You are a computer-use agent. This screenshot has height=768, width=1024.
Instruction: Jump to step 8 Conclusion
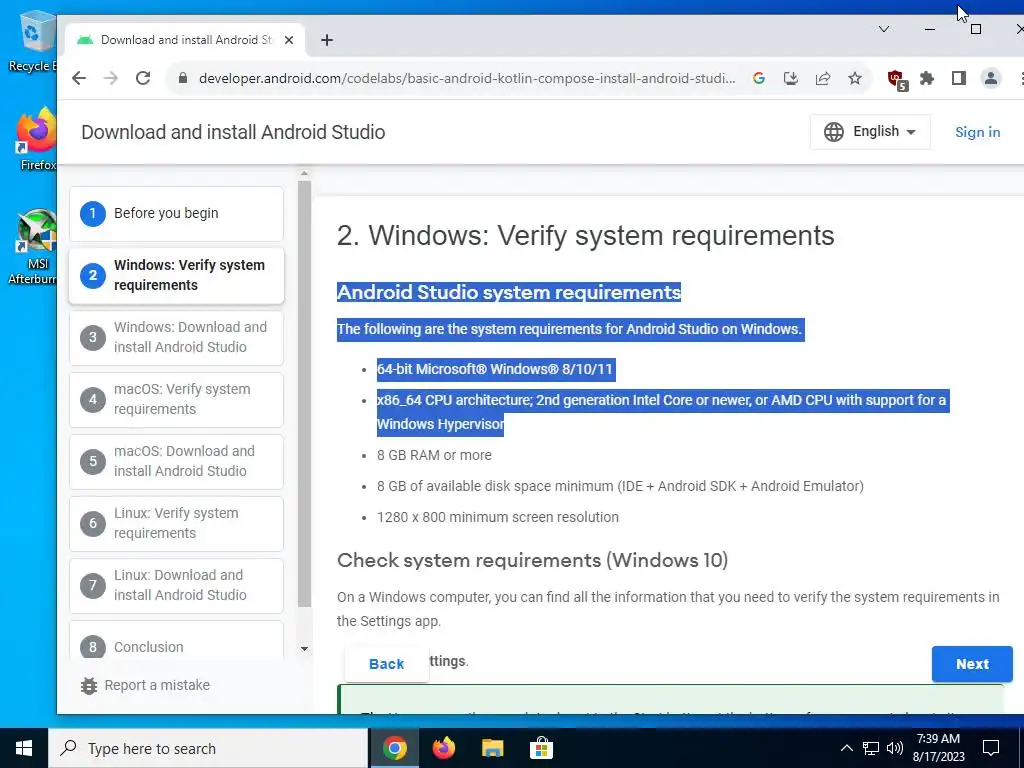click(176, 641)
